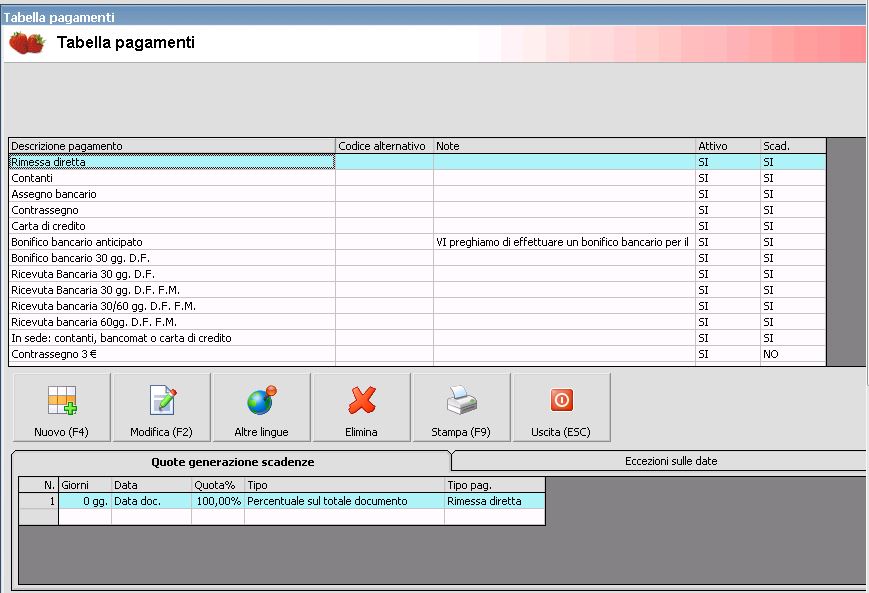
Task: Click the Uscita (ESC) button label
Action: point(561,432)
